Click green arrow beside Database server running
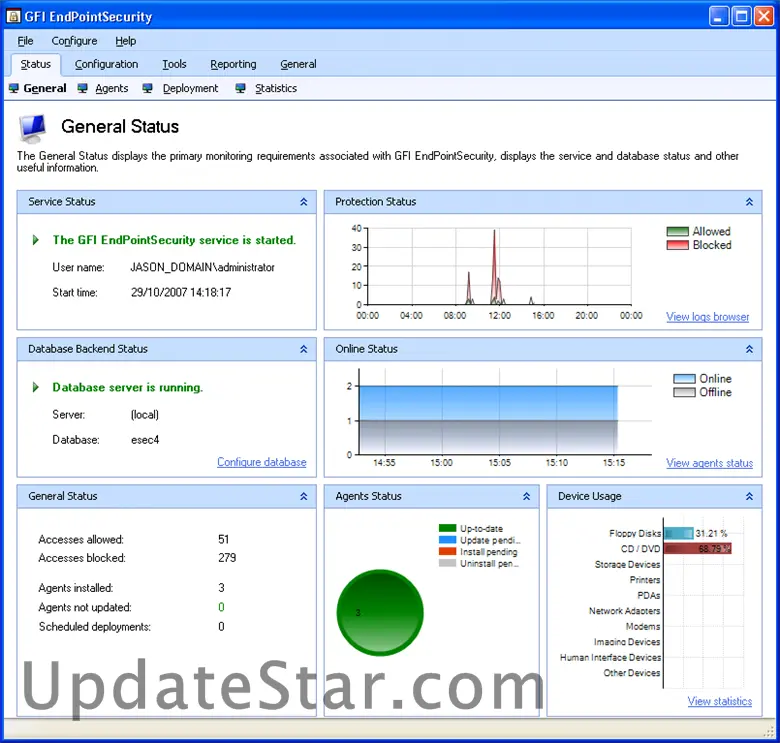Image resolution: width=780 pixels, height=743 pixels. pos(37,387)
